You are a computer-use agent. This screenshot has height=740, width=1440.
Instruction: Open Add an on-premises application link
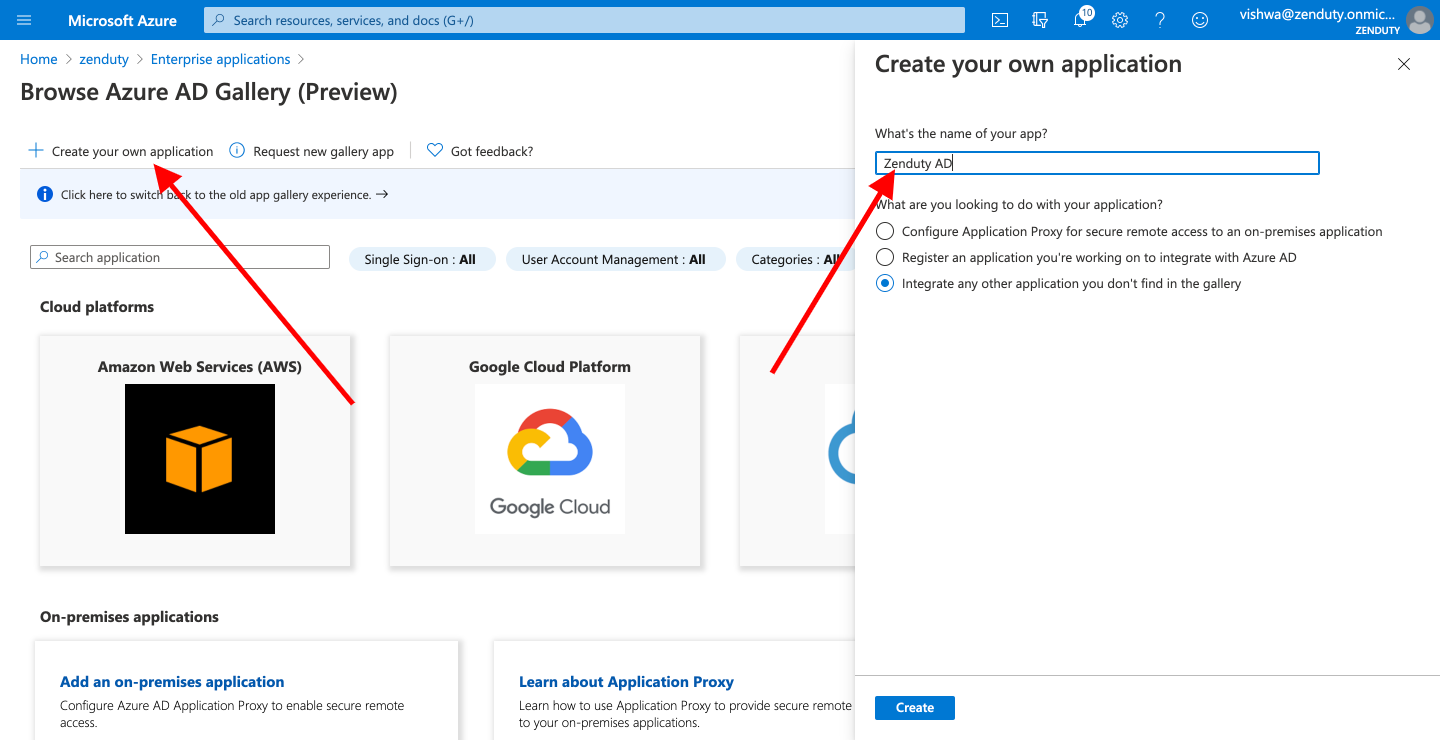coord(172,682)
